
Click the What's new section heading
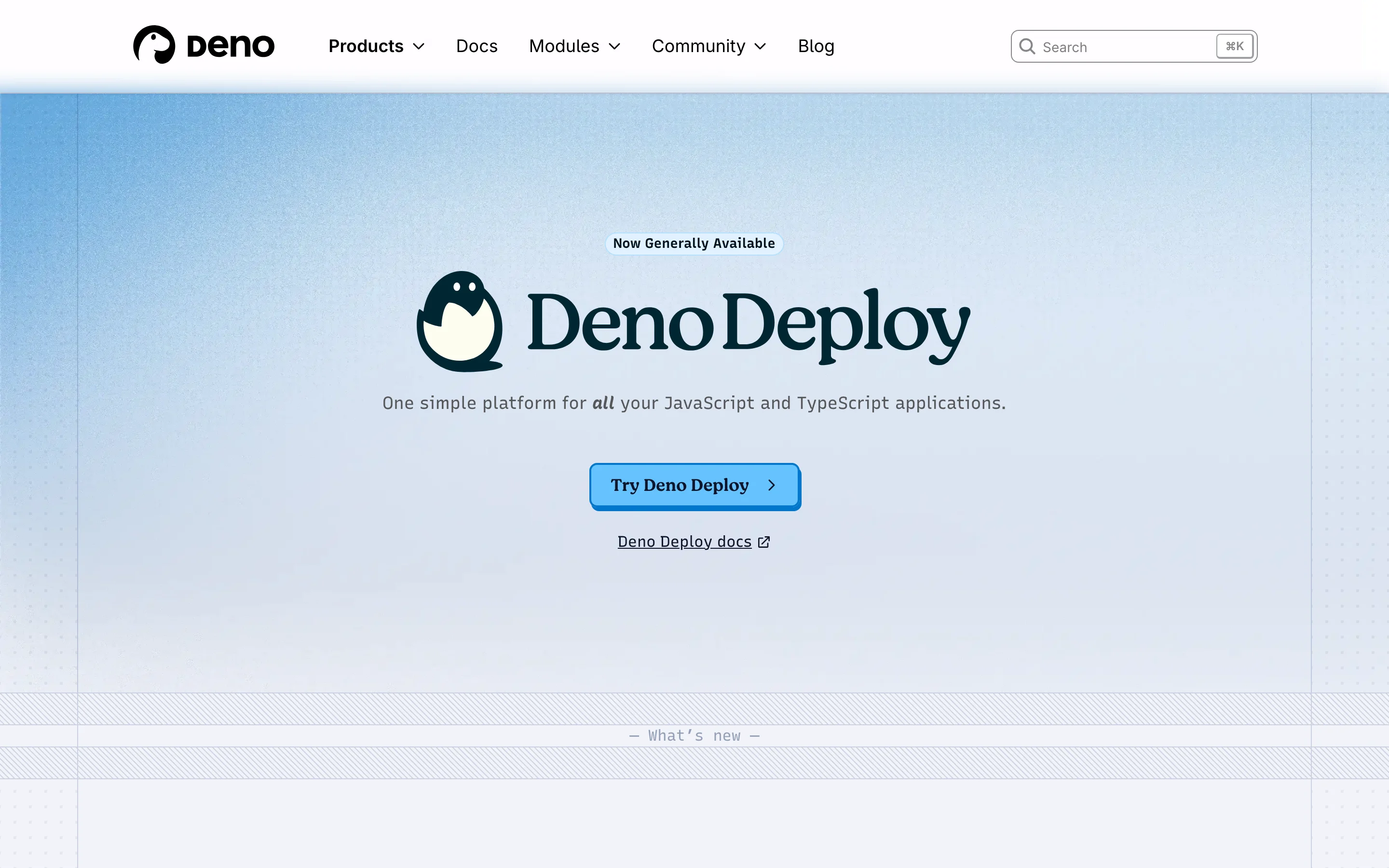tap(694, 735)
